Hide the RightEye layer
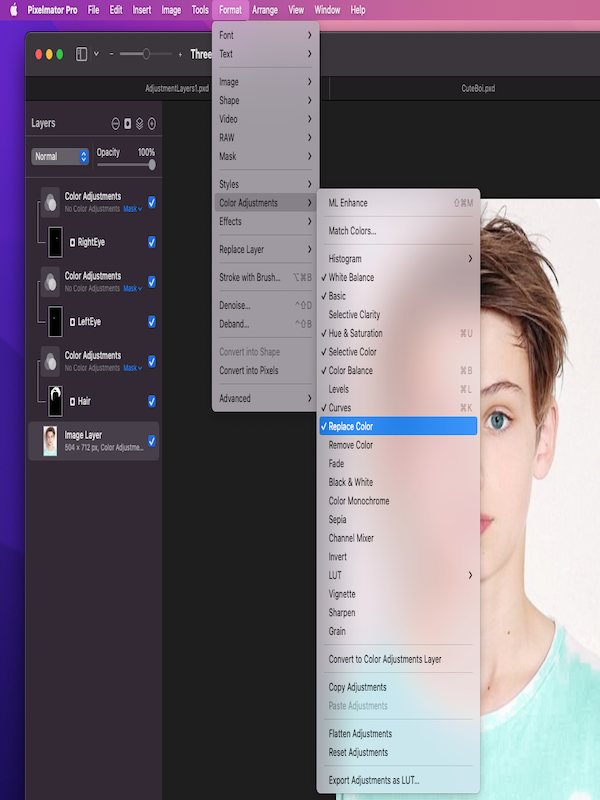 pyautogui.click(x=152, y=242)
